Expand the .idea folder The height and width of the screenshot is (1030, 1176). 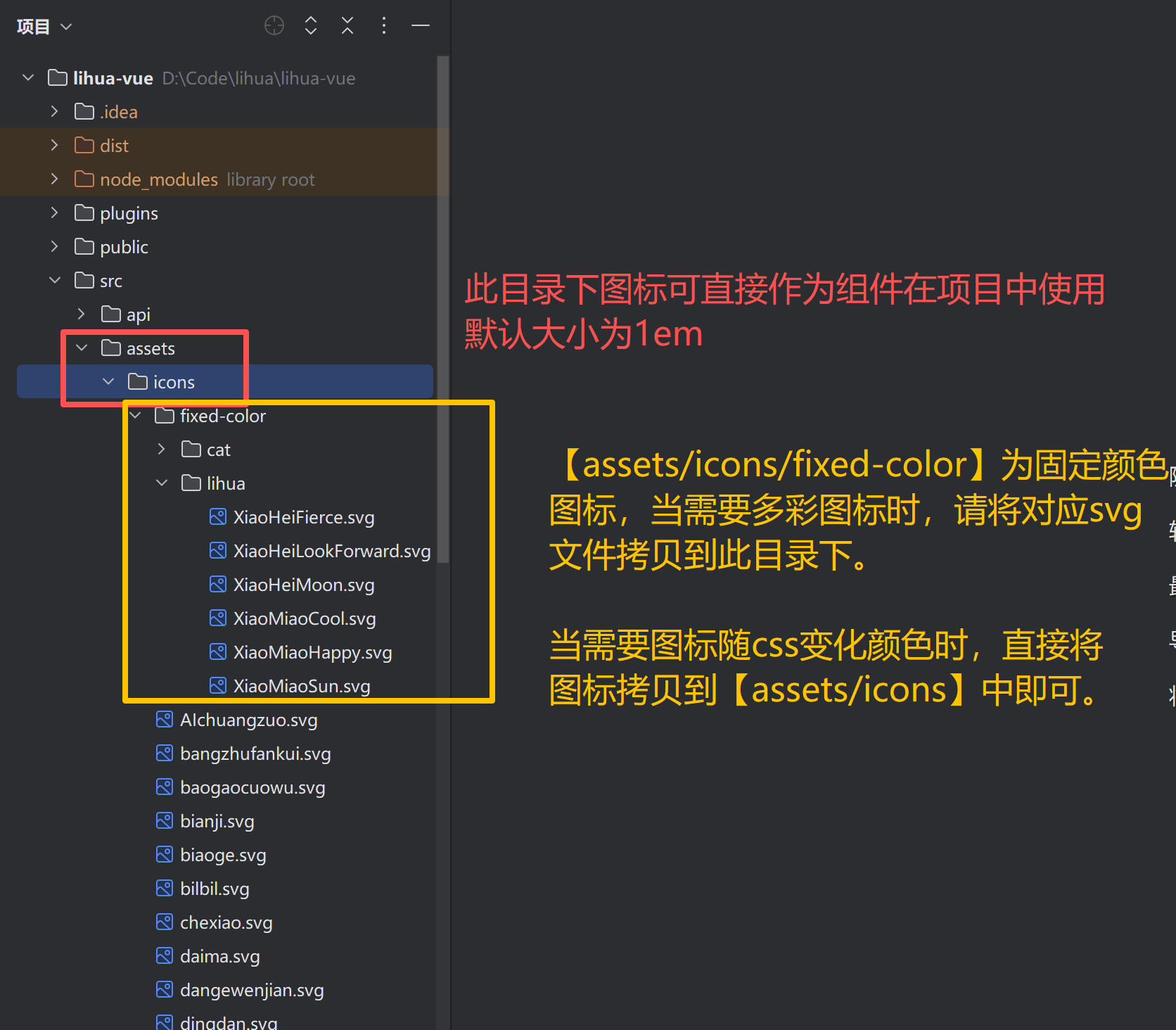pyautogui.click(x=55, y=112)
